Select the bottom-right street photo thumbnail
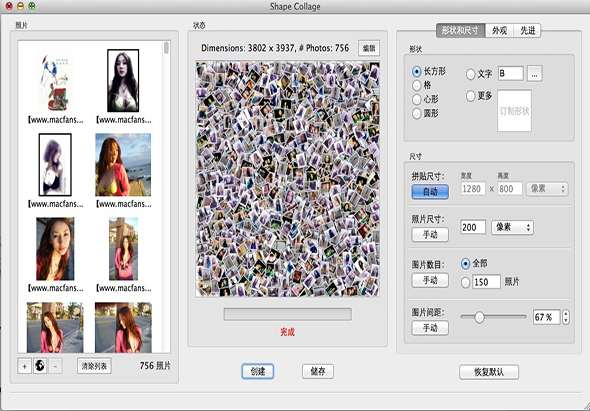Image resolution: width=590 pixels, height=411 pixels. click(x=123, y=327)
